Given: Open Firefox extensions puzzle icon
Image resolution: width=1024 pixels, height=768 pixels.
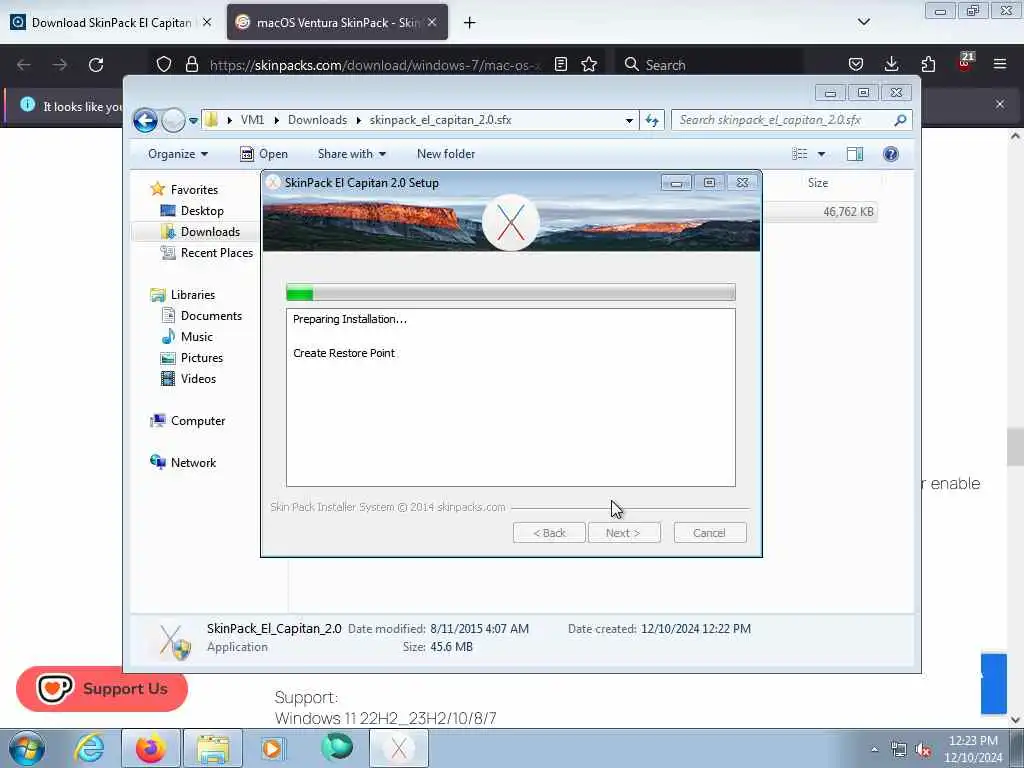Looking at the screenshot, I should 928,65.
